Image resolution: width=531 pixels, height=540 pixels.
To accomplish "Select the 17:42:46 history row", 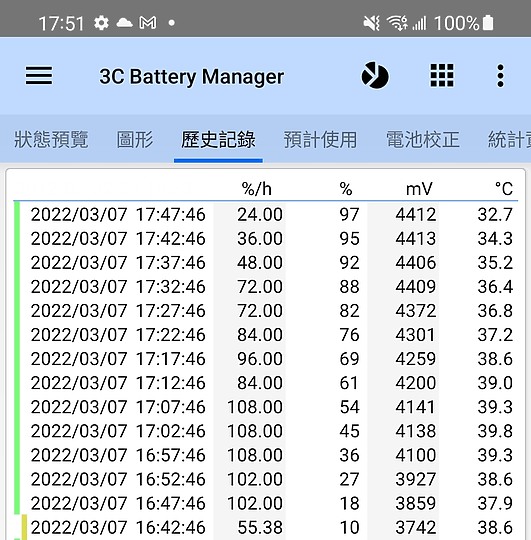I will 266,239.
